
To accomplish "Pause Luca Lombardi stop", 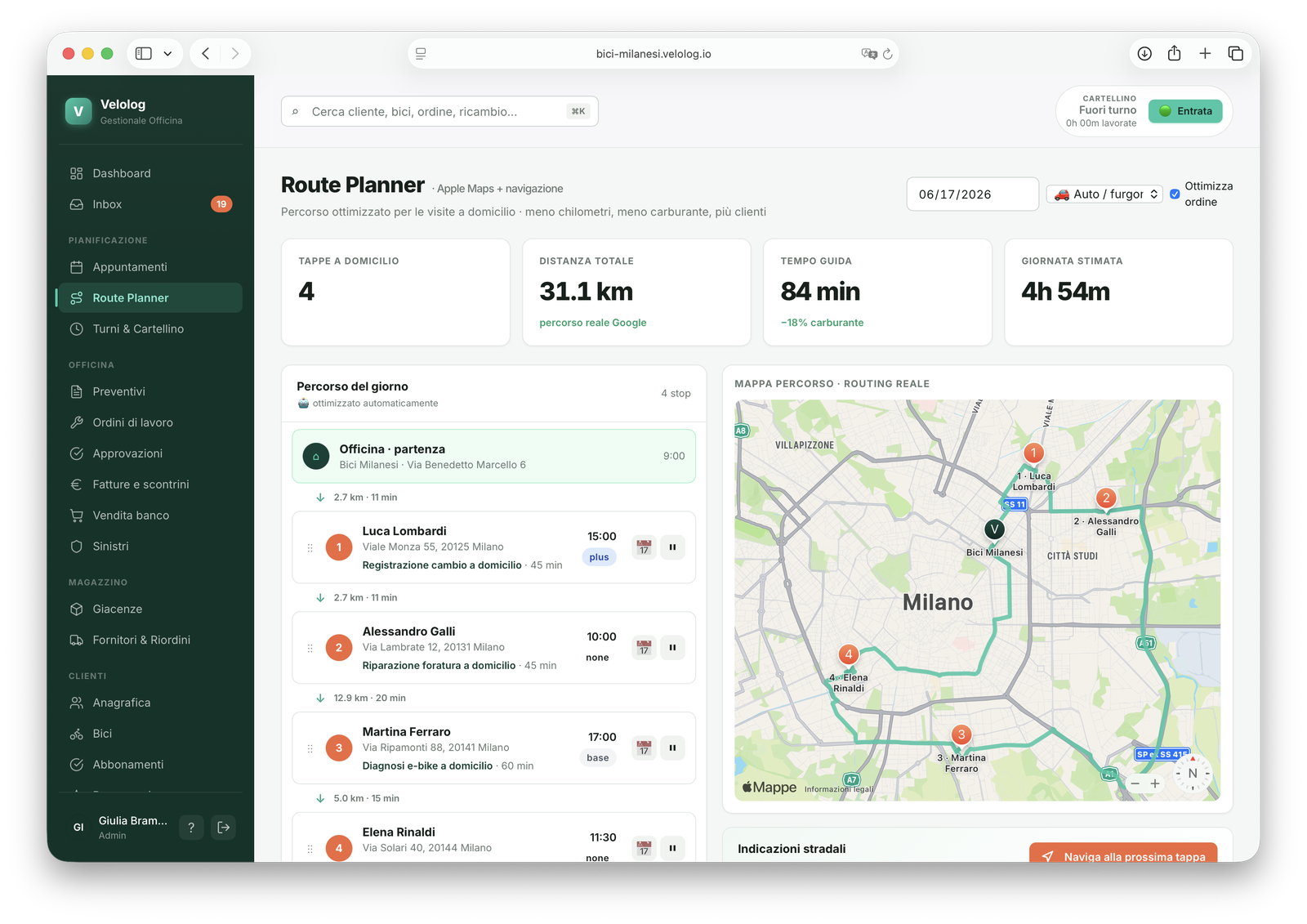I will [672, 547].
